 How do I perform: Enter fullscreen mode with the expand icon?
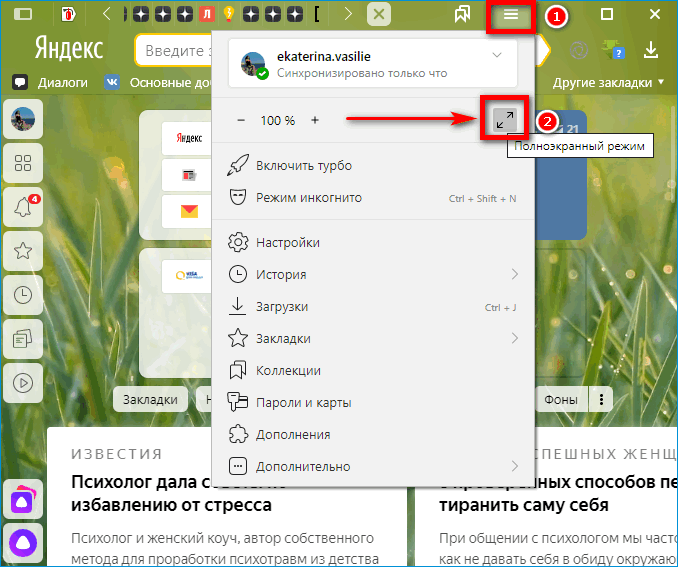pos(505,119)
